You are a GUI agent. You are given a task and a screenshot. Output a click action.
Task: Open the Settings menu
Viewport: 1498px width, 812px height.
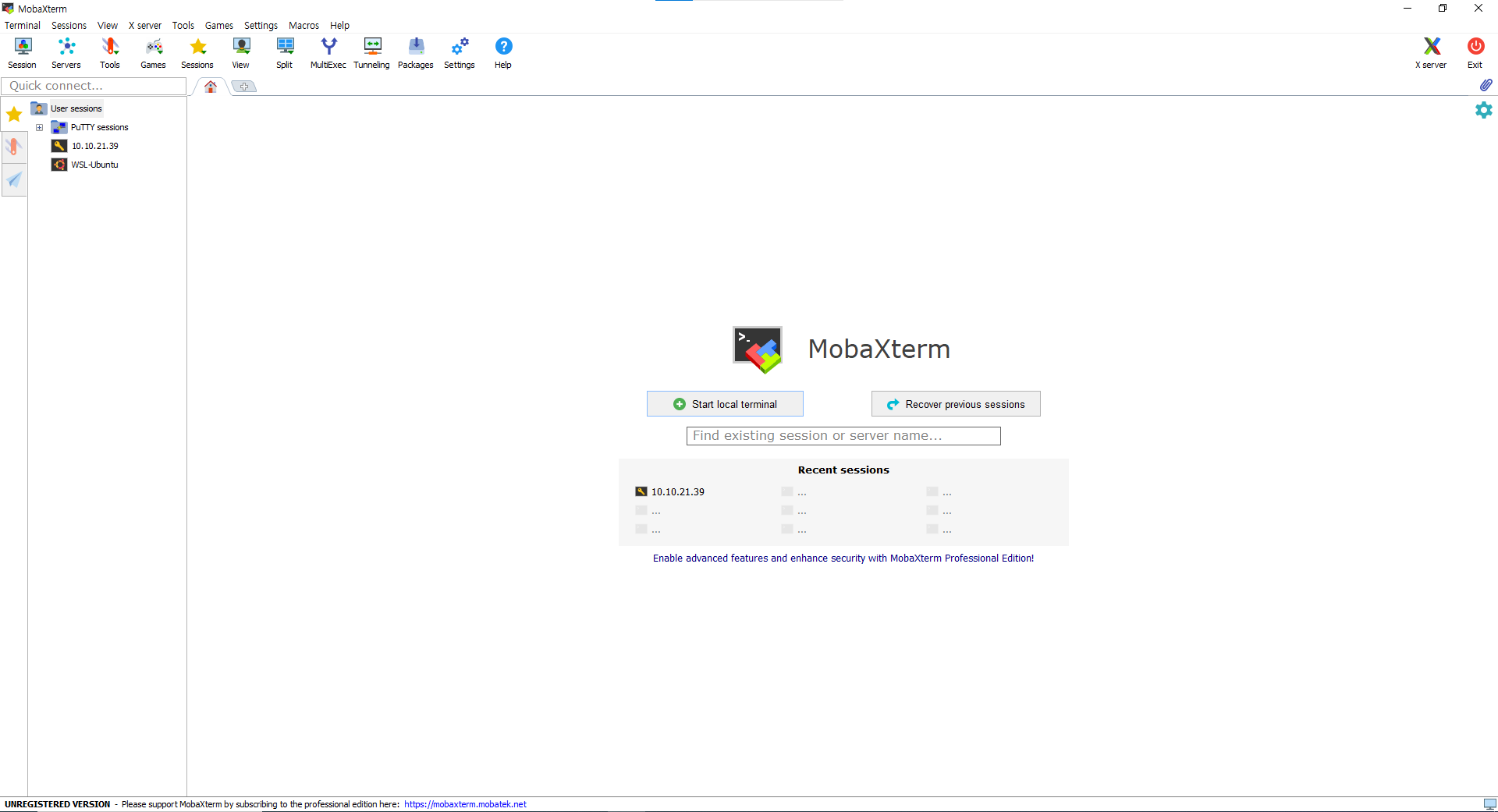pyautogui.click(x=261, y=26)
